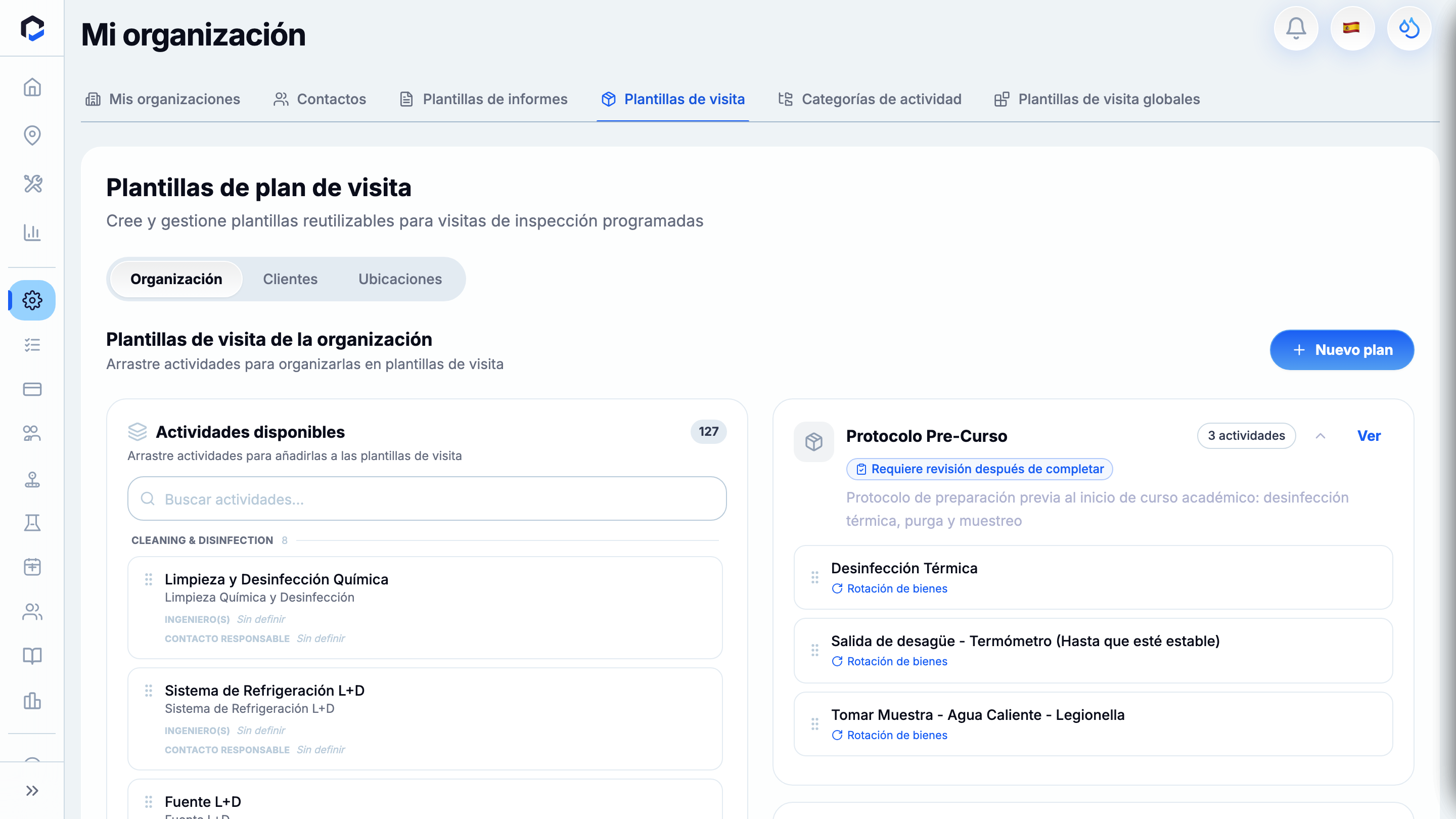
Task: Collapse the Protocolo Pre-Curso plan chevron
Action: point(1321,436)
